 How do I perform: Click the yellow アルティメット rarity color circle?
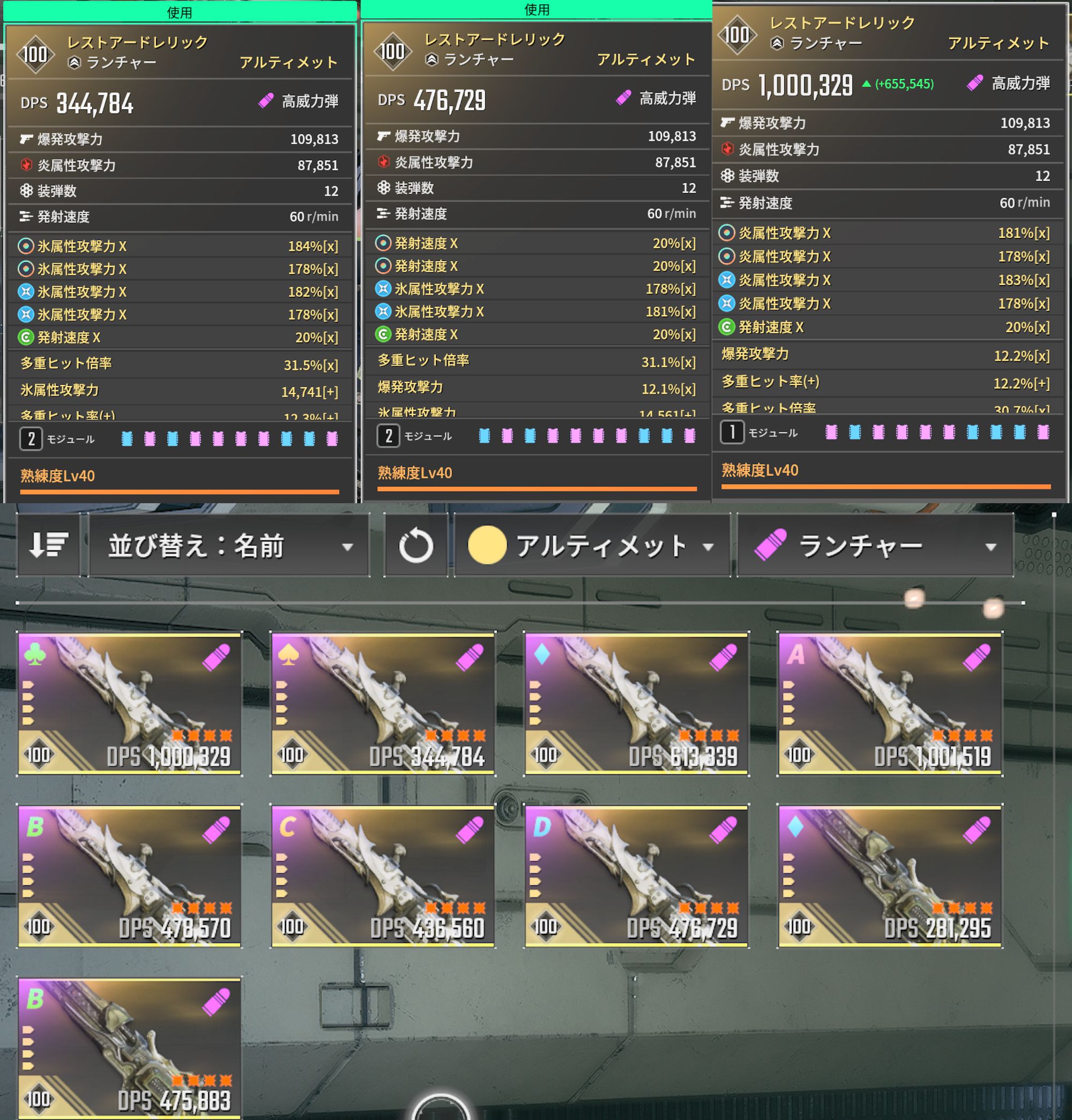(x=487, y=545)
